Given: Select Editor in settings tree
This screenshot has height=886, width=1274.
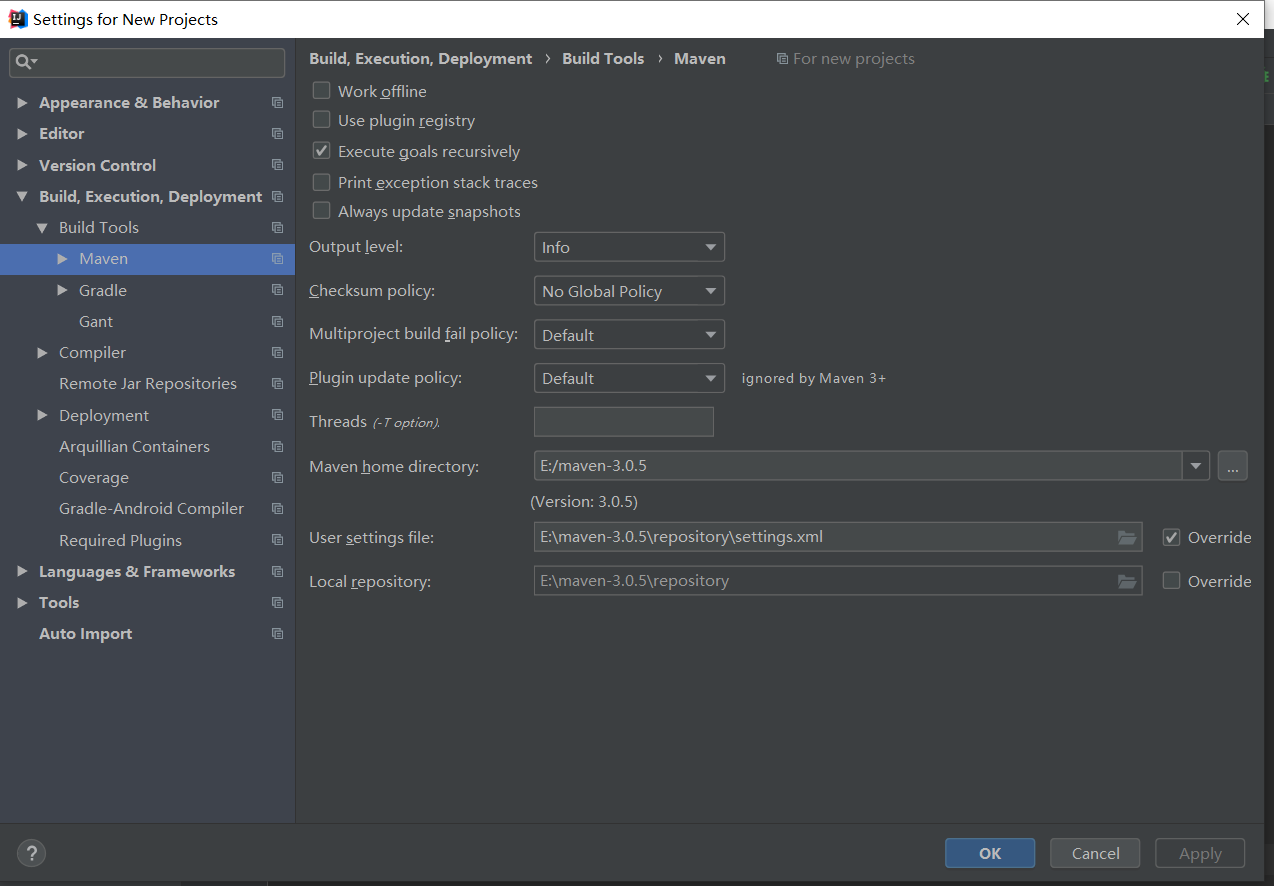Looking at the screenshot, I should (61, 134).
